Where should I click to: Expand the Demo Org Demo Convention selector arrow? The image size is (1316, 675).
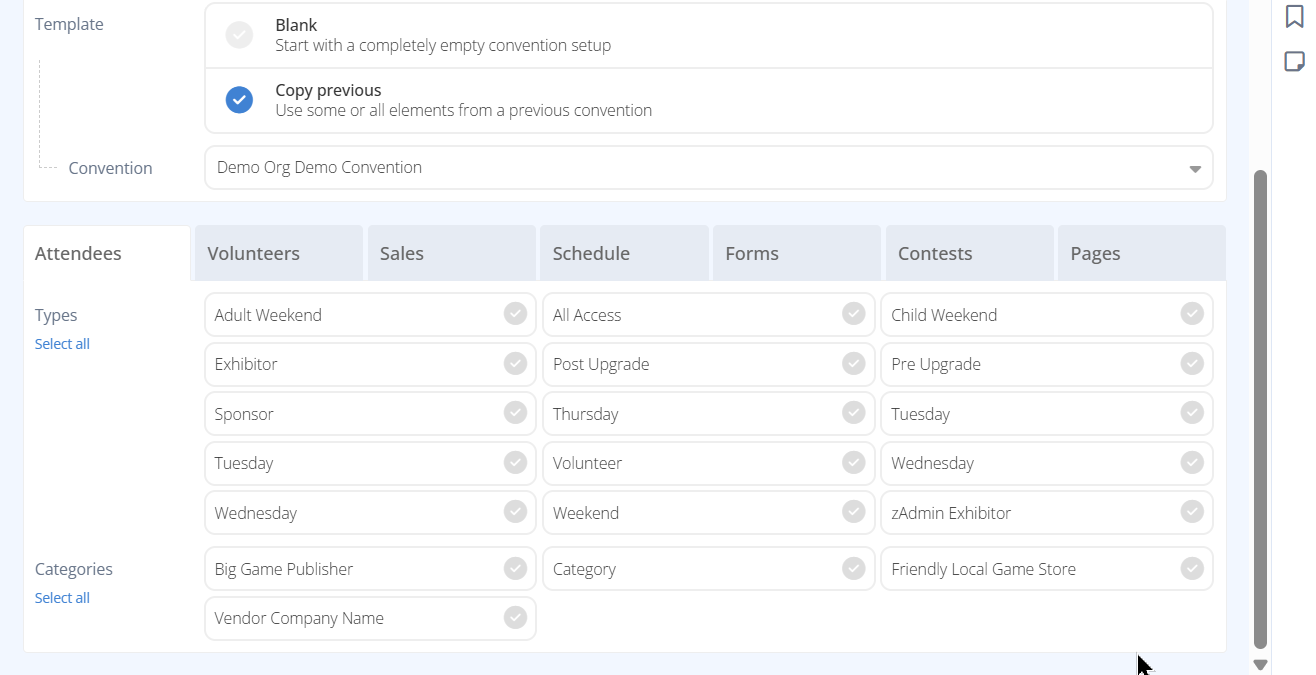pyautogui.click(x=1194, y=169)
